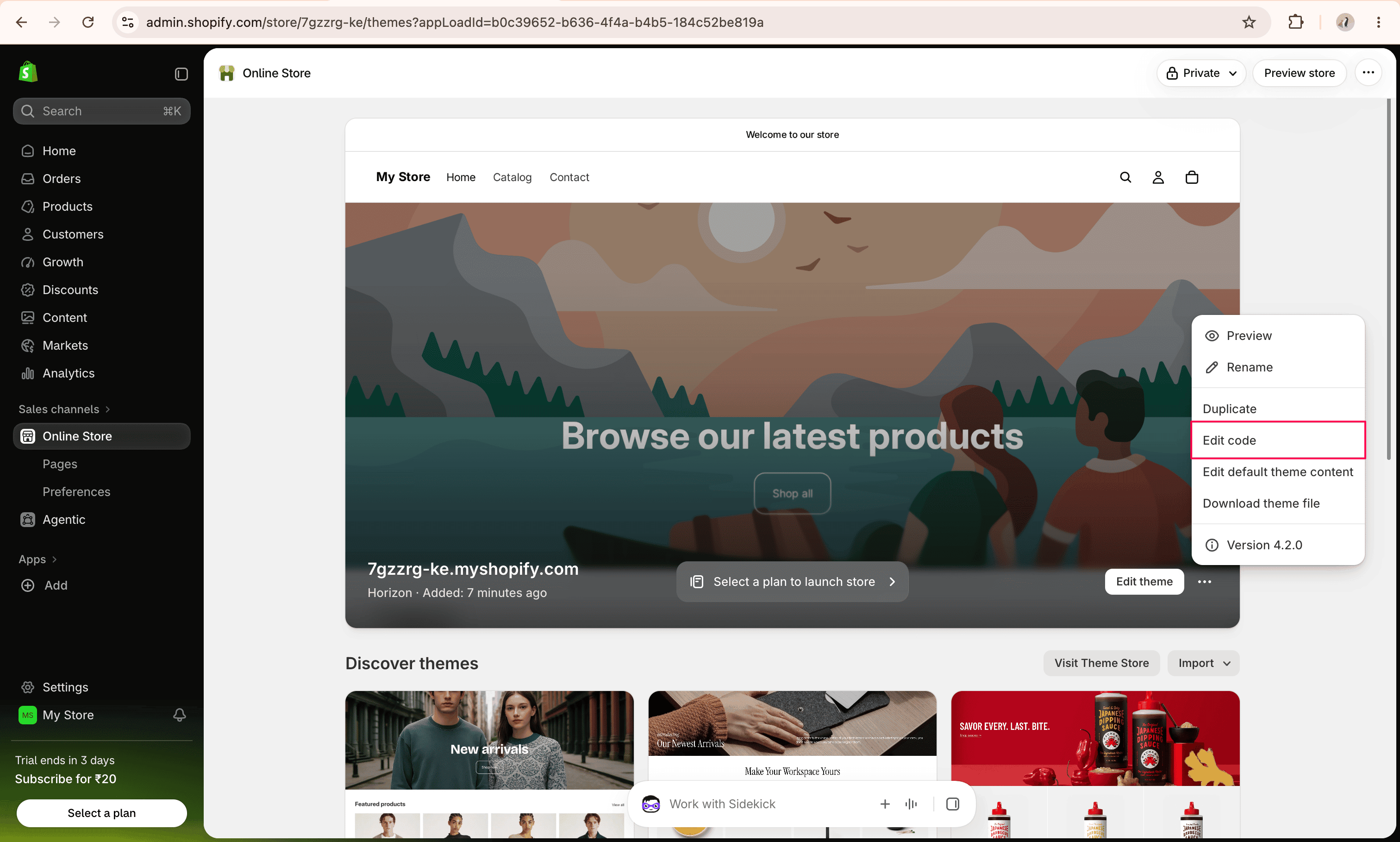
Task: Open the New arrivals theme thumbnail
Action: 489,764
